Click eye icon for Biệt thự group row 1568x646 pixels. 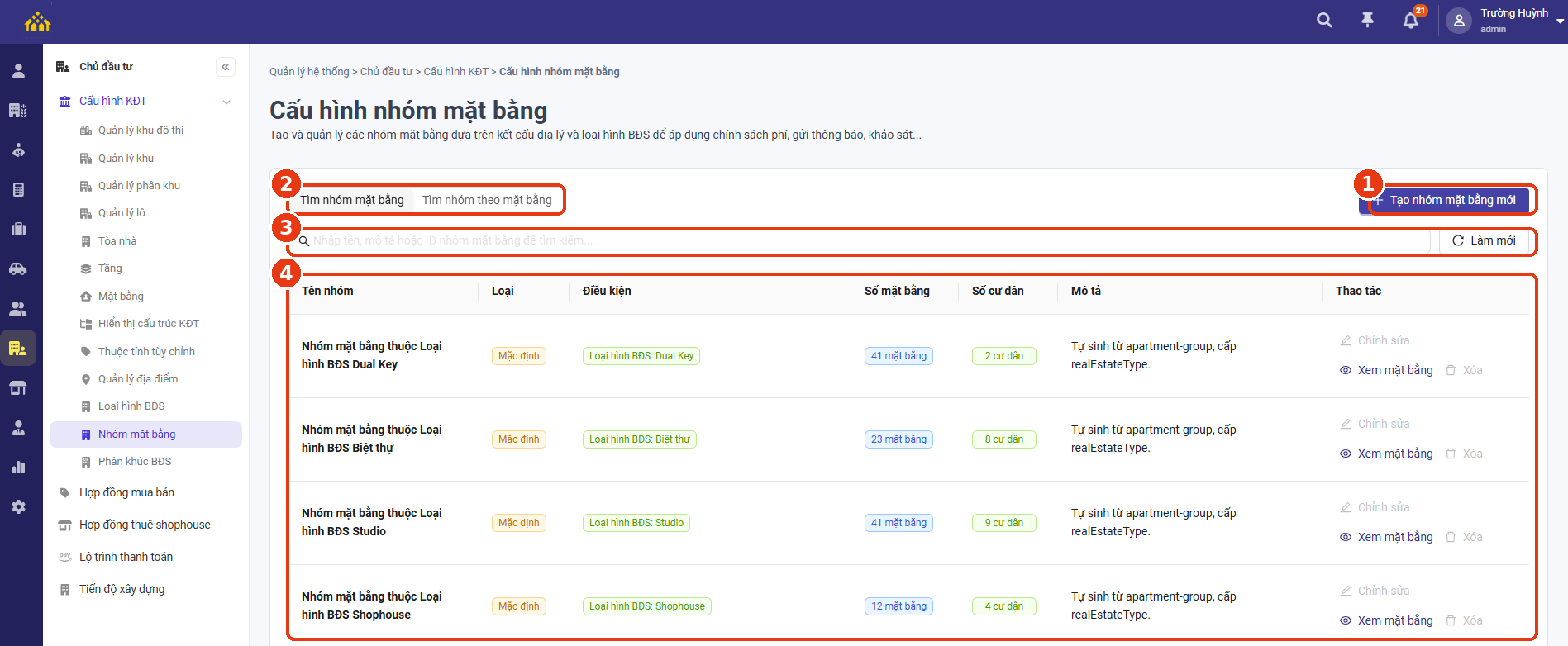pos(1346,454)
